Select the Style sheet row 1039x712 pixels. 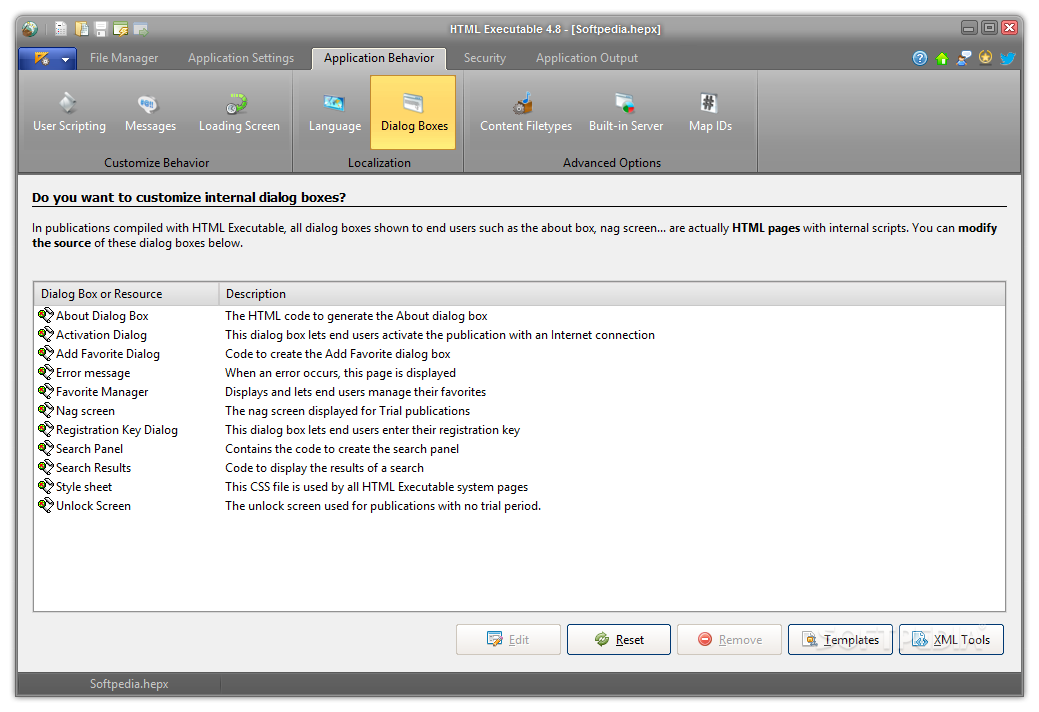pyautogui.click(x=519, y=487)
